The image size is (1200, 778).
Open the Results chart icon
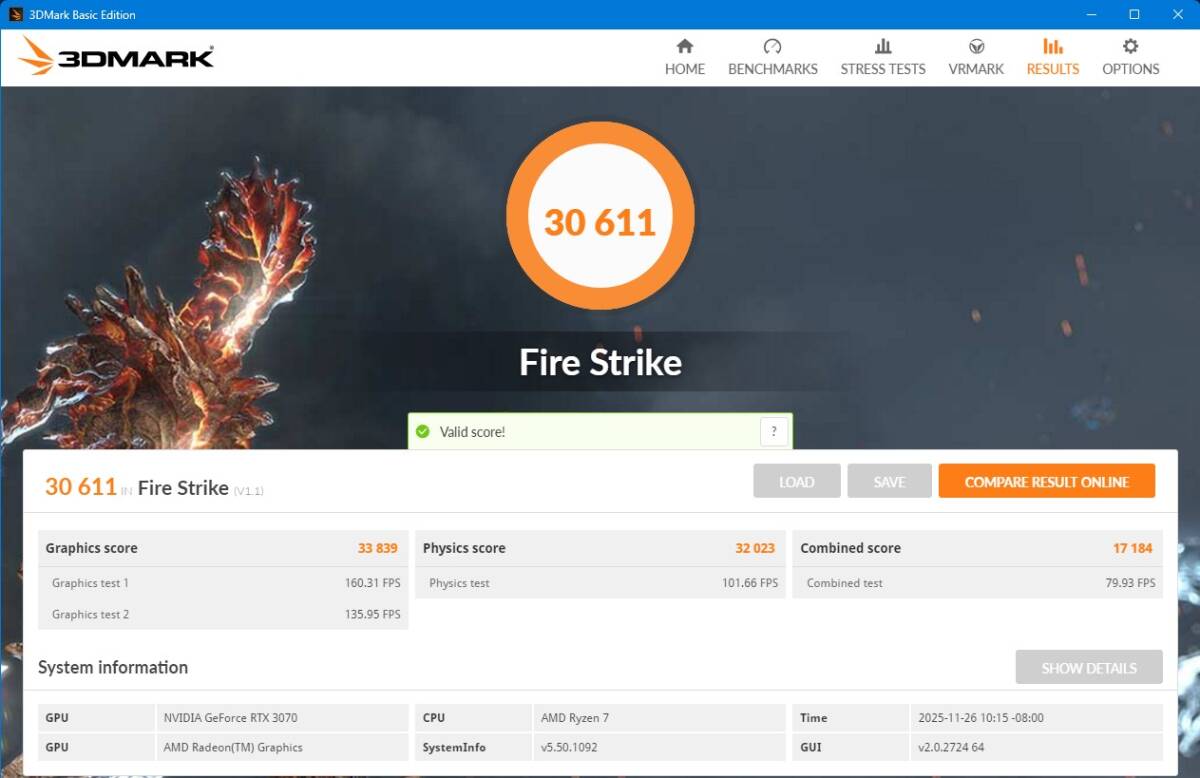[1053, 46]
